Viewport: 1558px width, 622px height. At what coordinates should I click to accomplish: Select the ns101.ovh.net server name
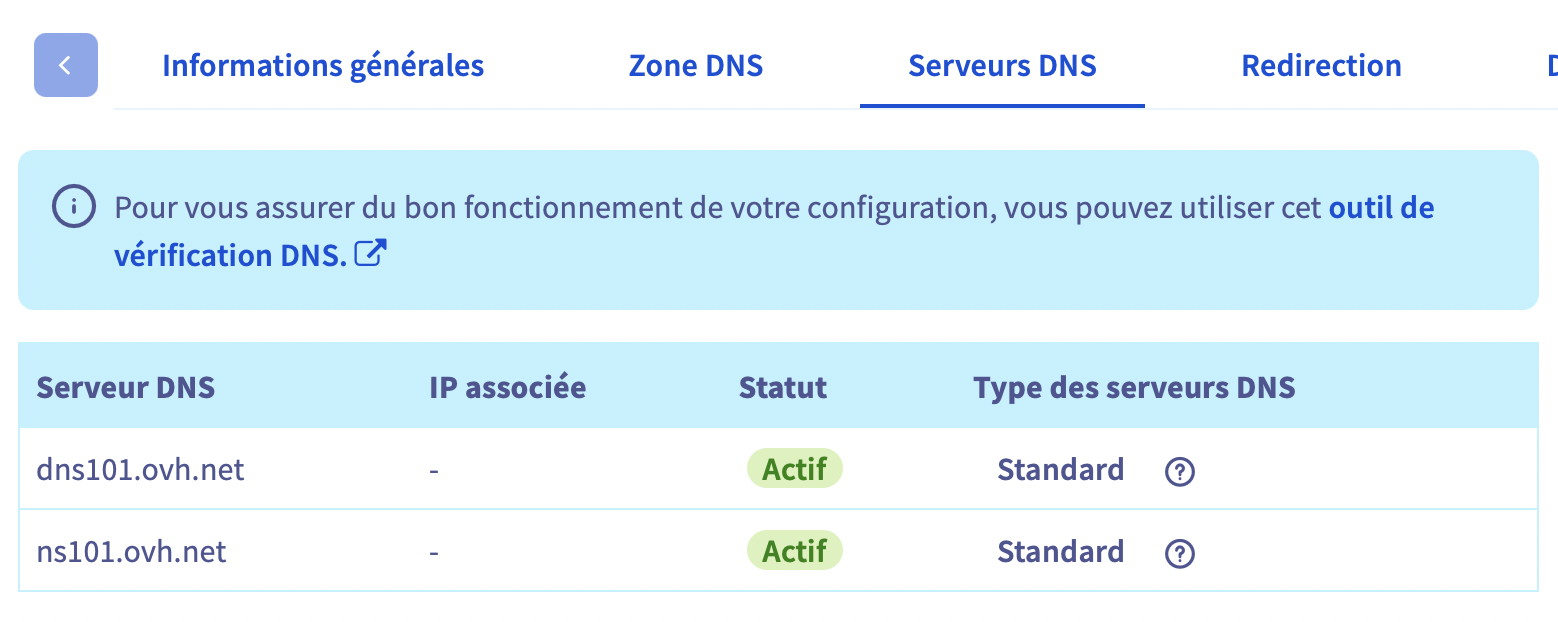pyautogui.click(x=132, y=551)
